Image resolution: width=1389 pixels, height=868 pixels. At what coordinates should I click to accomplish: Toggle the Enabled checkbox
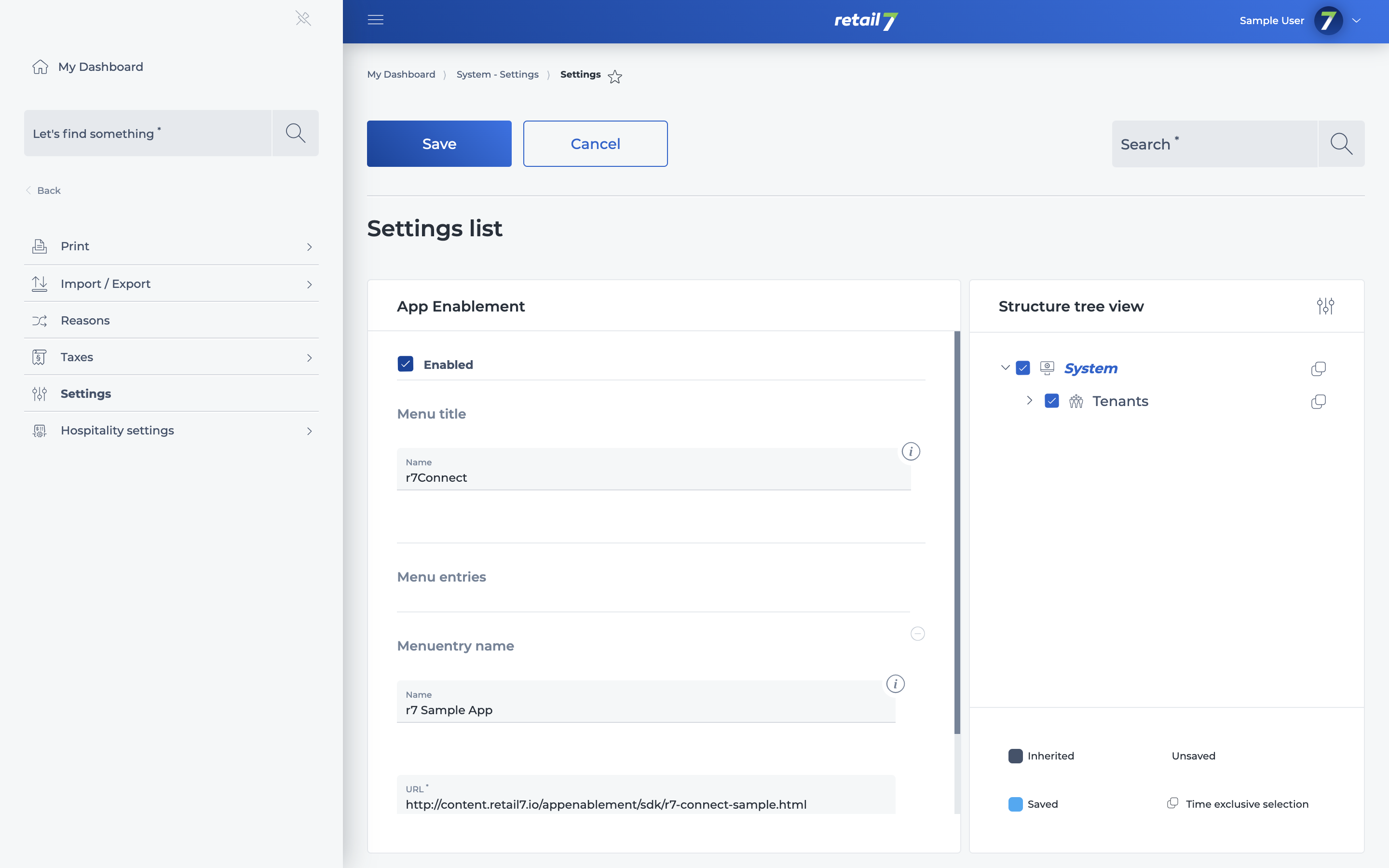(405, 364)
